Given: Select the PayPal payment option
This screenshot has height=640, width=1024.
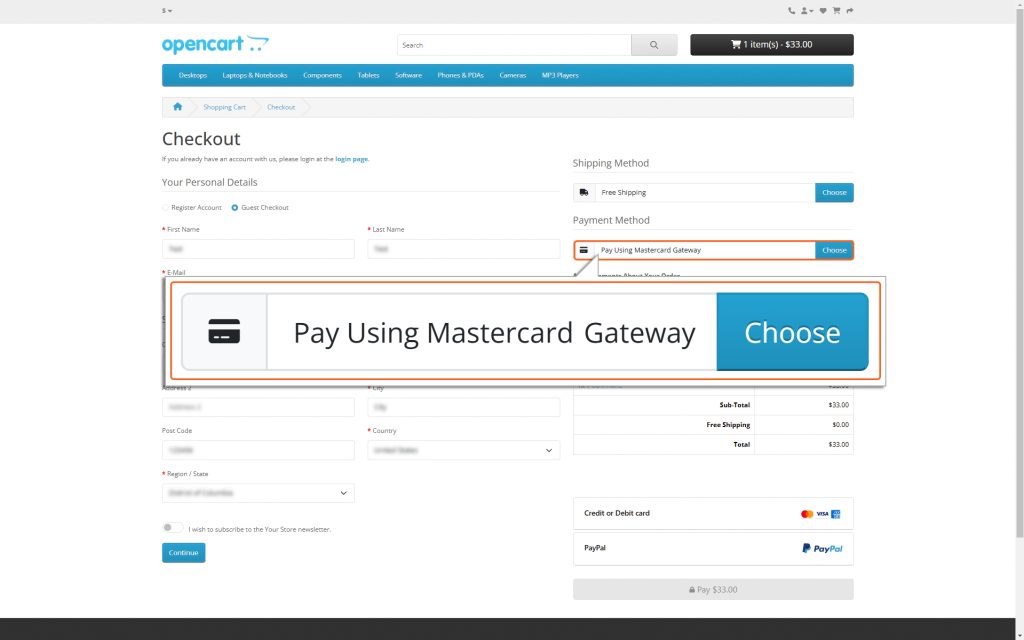Looking at the screenshot, I should coord(713,548).
